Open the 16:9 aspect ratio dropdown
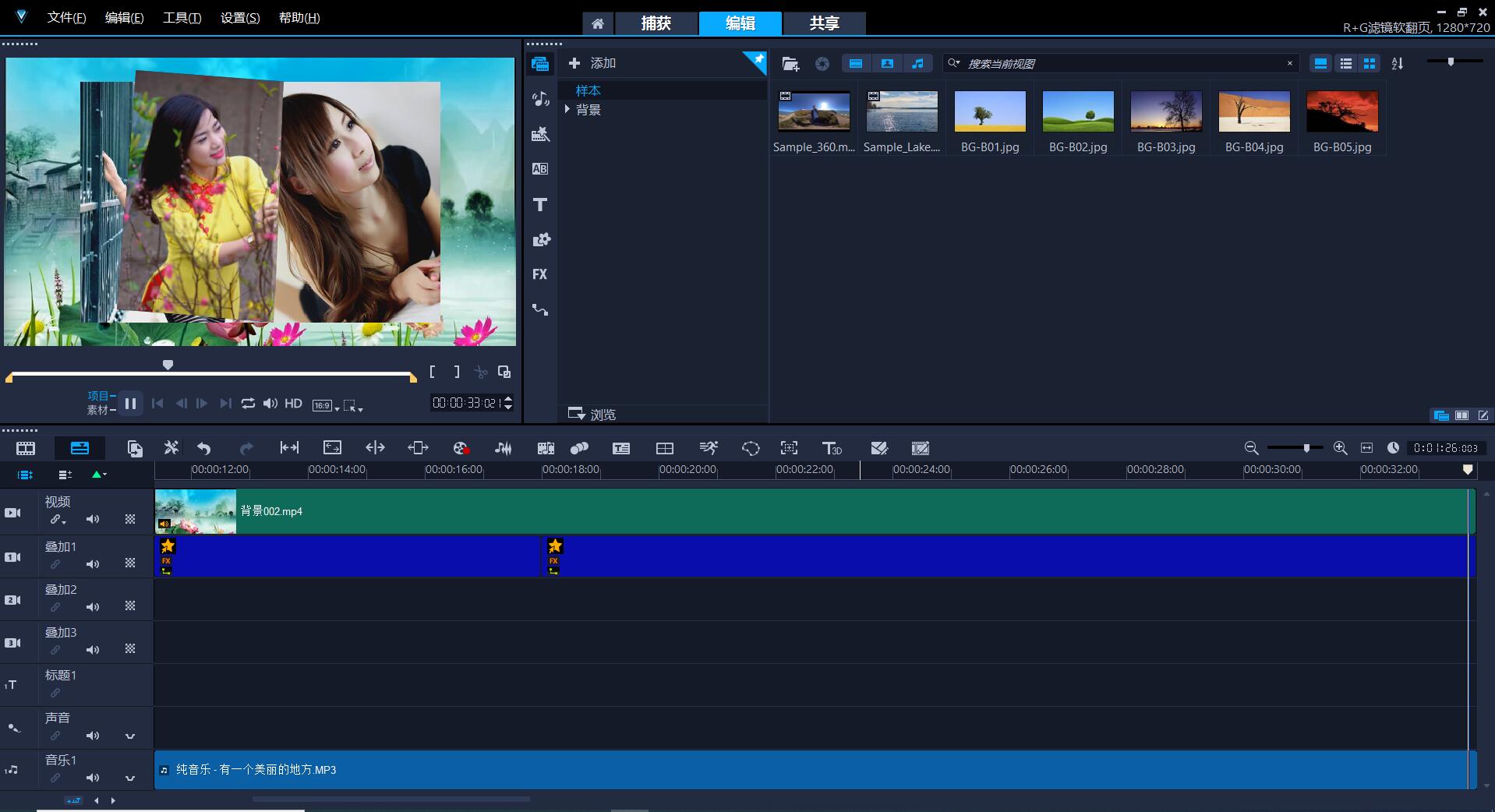This screenshot has width=1495, height=812. tap(326, 405)
